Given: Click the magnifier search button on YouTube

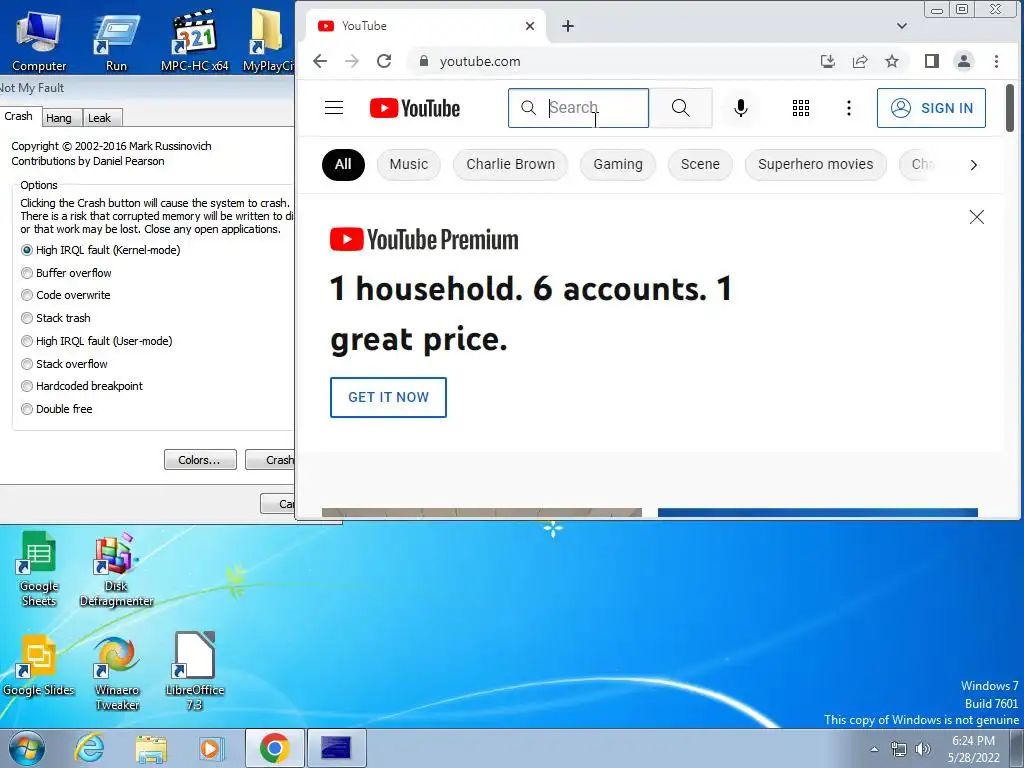Looking at the screenshot, I should [x=680, y=108].
